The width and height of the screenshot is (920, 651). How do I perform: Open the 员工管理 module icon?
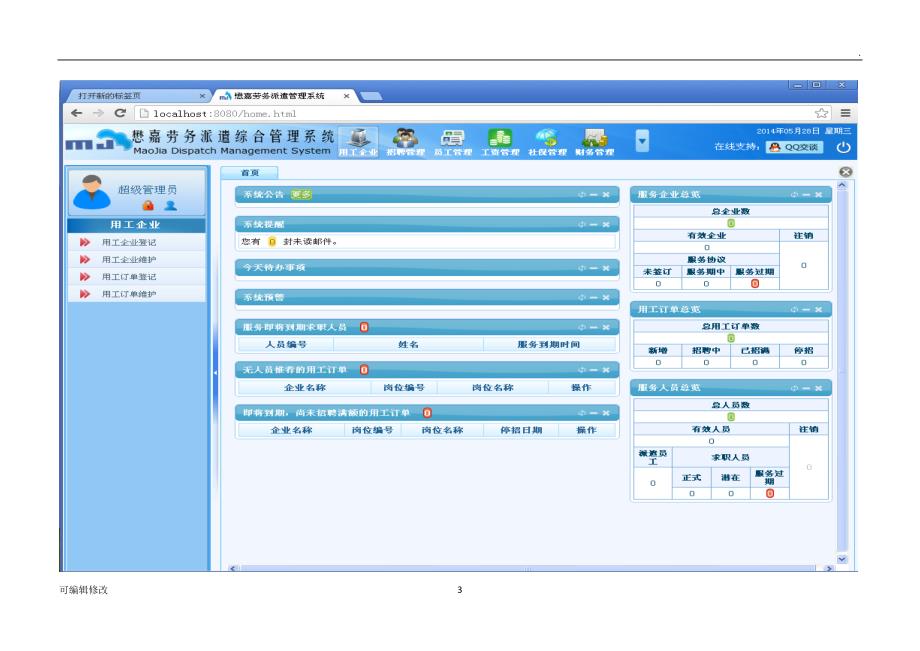(x=453, y=141)
